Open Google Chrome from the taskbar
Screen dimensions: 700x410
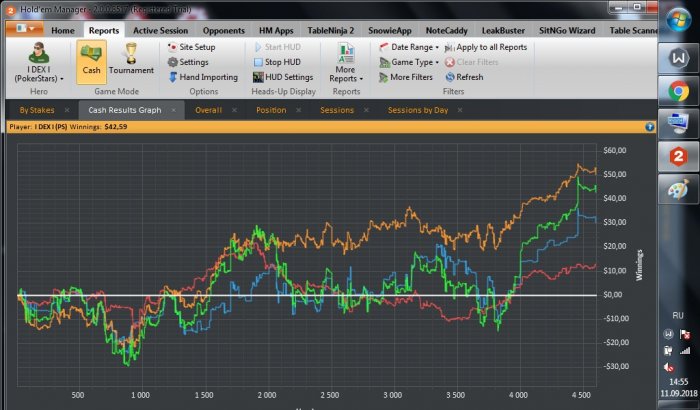click(678, 92)
